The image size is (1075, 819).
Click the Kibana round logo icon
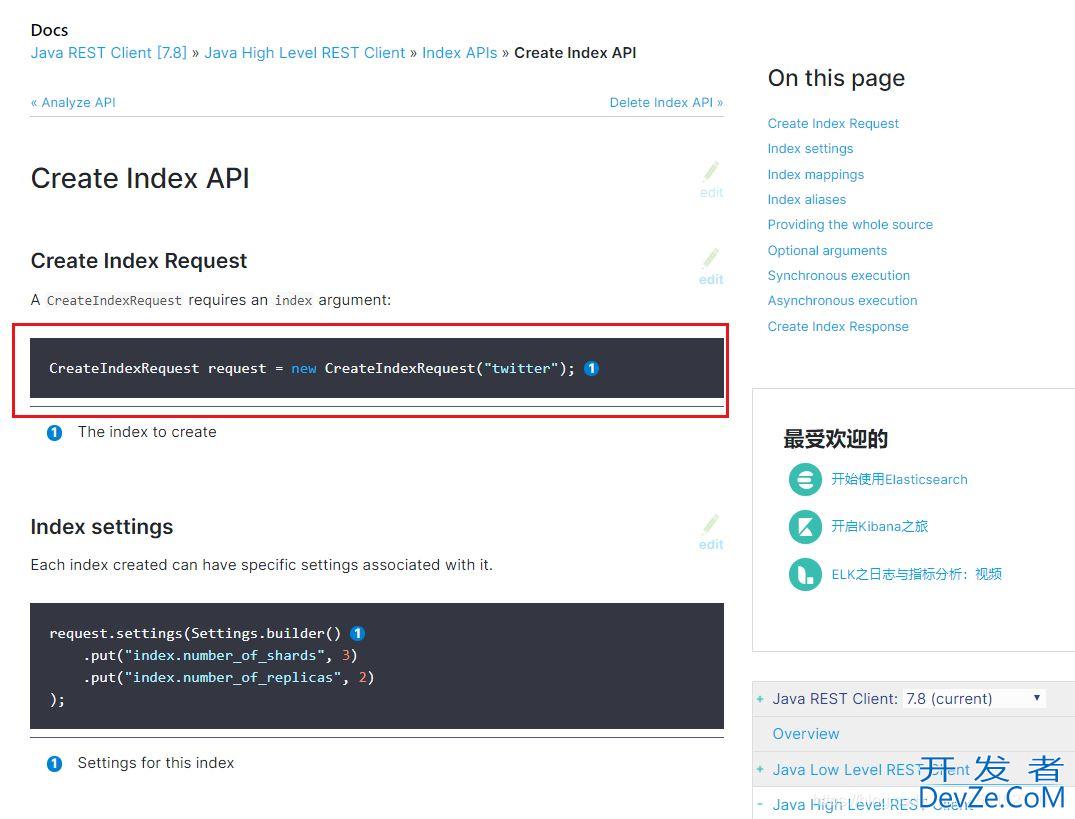click(805, 526)
